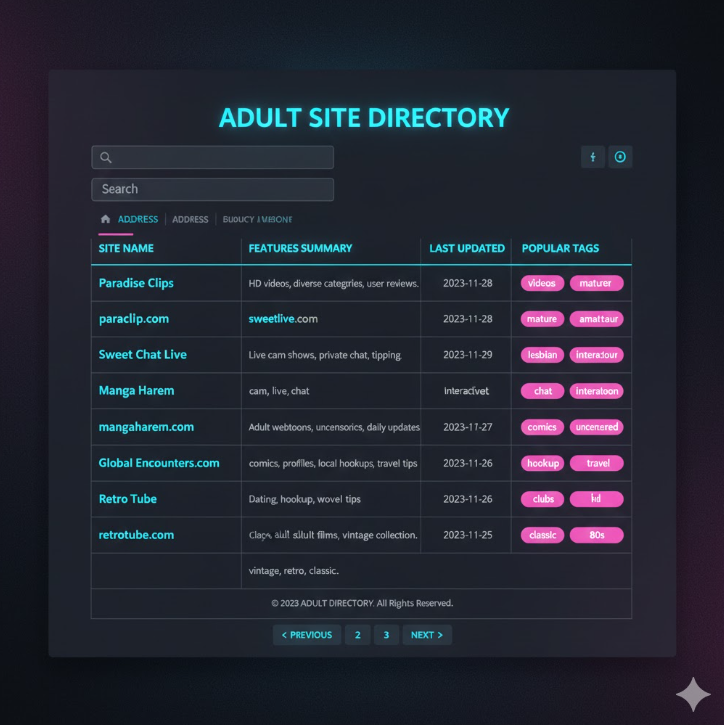Screen dimensions: 724x725
Task: Click the Popular Tags column header
Action: coord(560,248)
